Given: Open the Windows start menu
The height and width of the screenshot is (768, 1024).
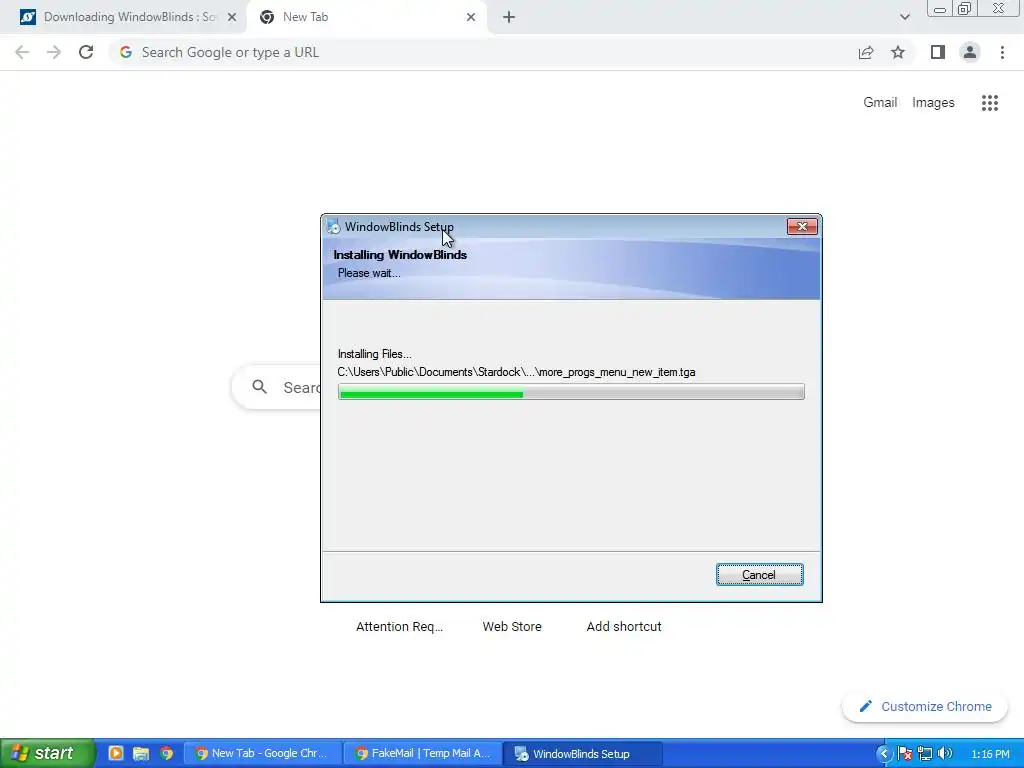Looking at the screenshot, I should 47,754.
